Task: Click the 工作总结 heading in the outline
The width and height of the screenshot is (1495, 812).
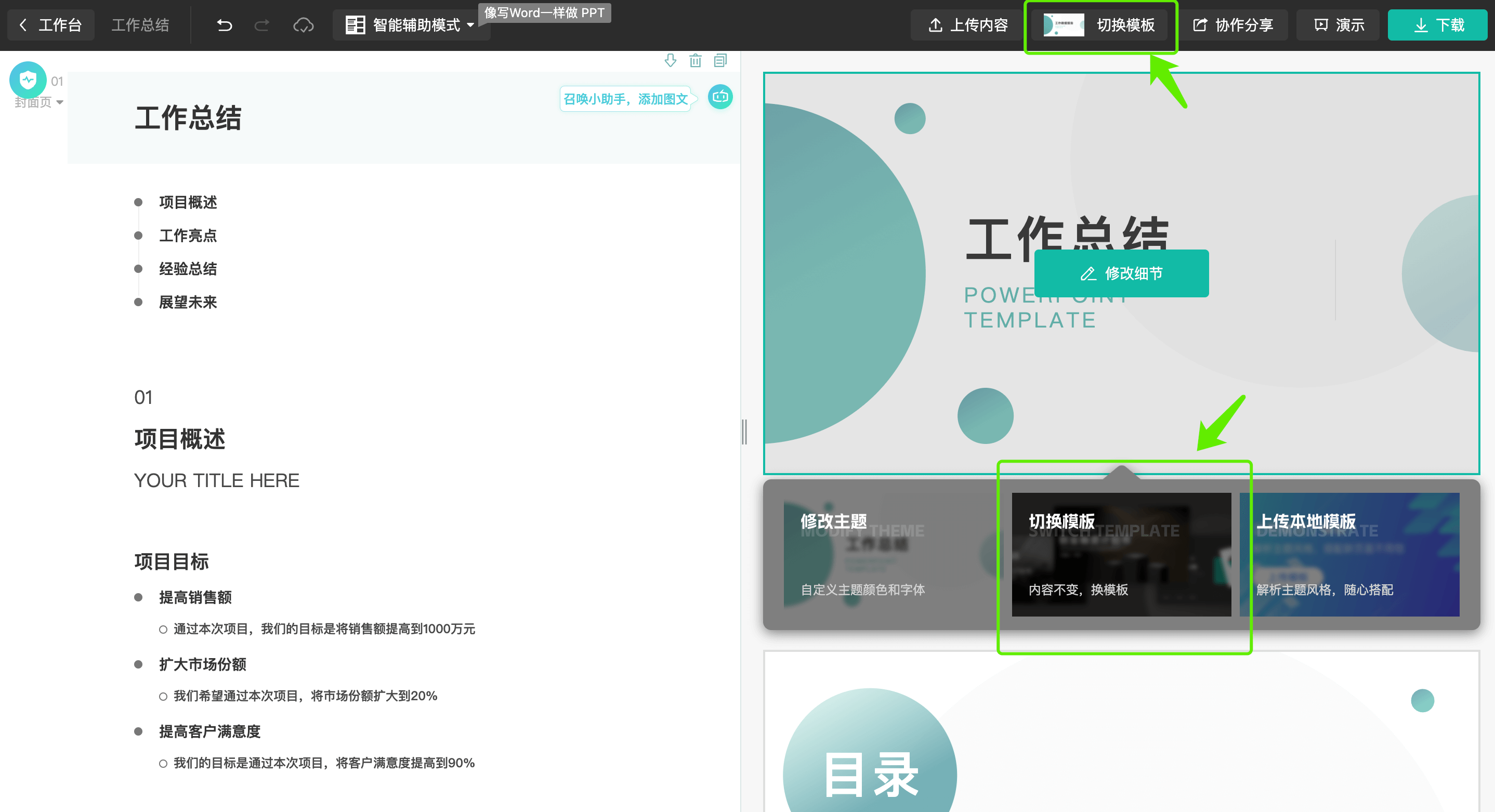Action: pyautogui.click(x=188, y=119)
